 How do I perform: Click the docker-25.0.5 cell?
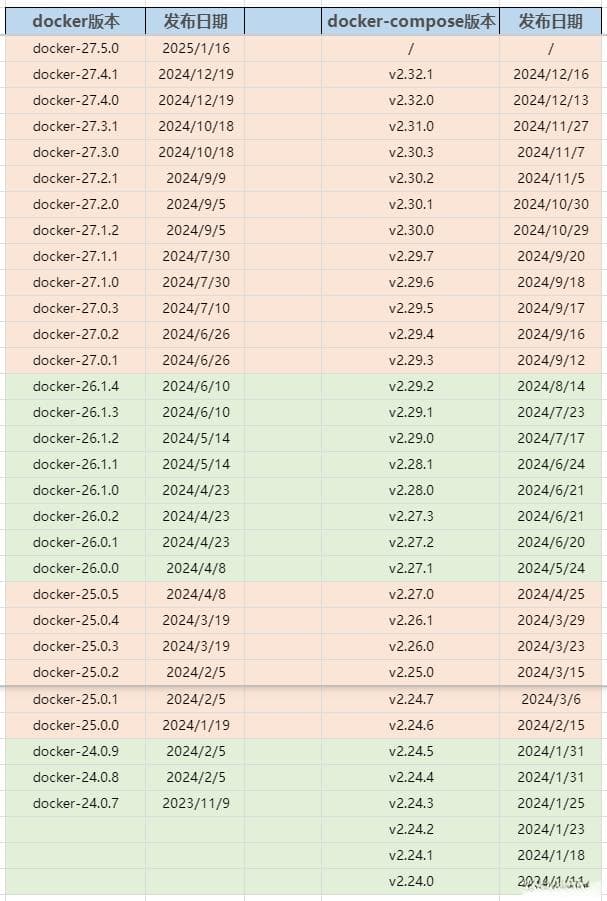coord(75,594)
